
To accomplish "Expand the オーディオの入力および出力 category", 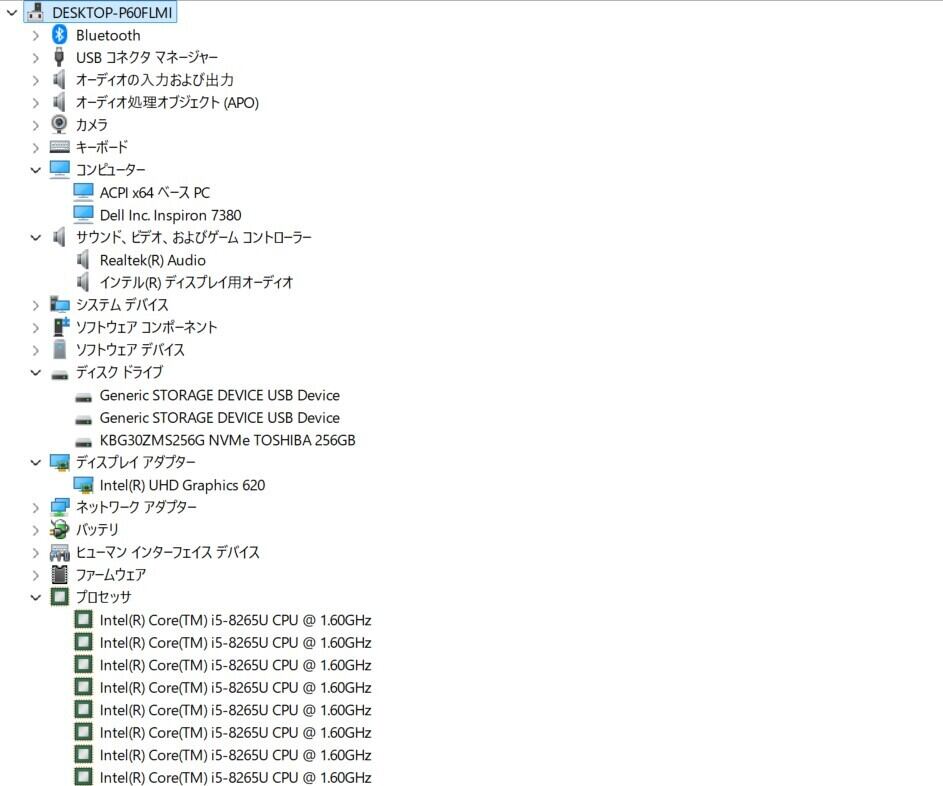I will coord(35,80).
